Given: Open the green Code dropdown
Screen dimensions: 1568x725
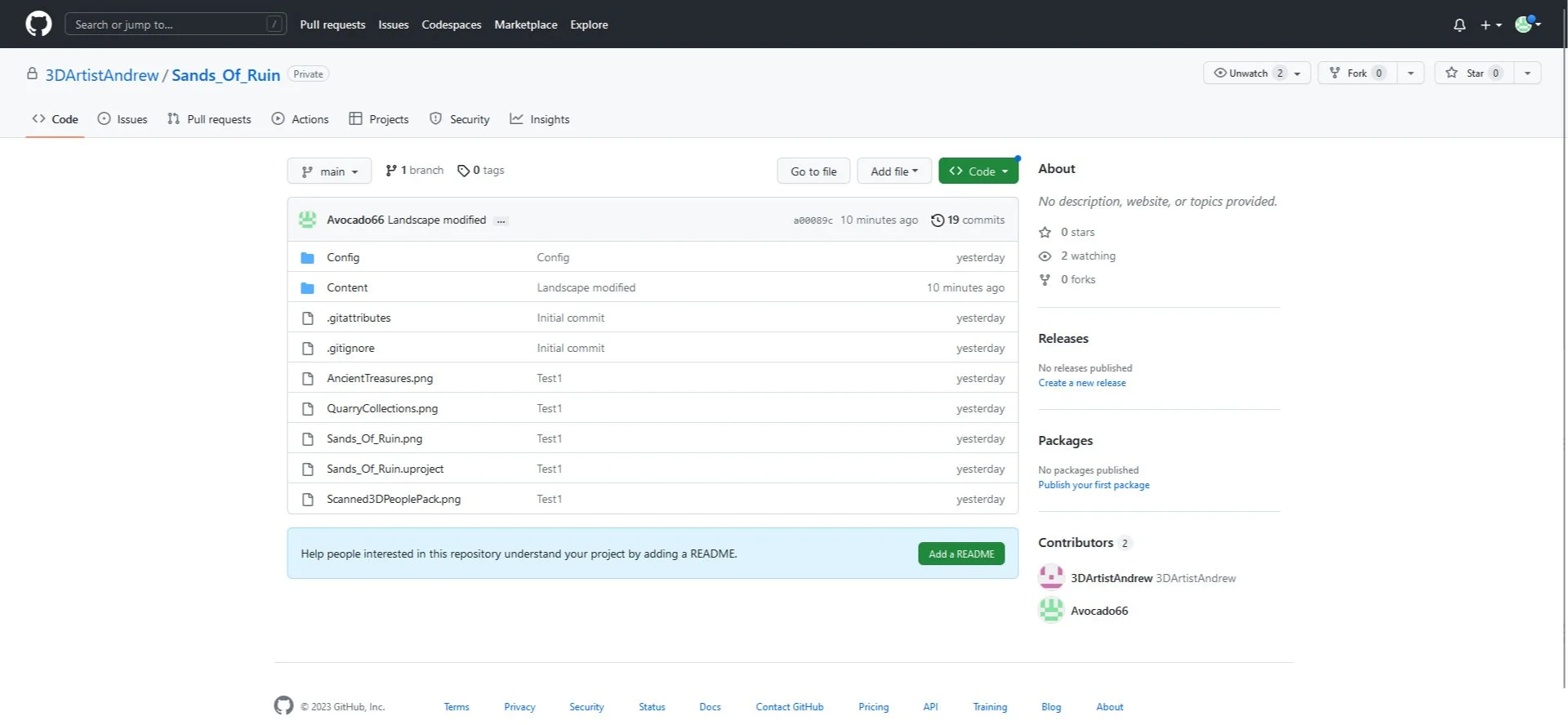Looking at the screenshot, I should [978, 171].
